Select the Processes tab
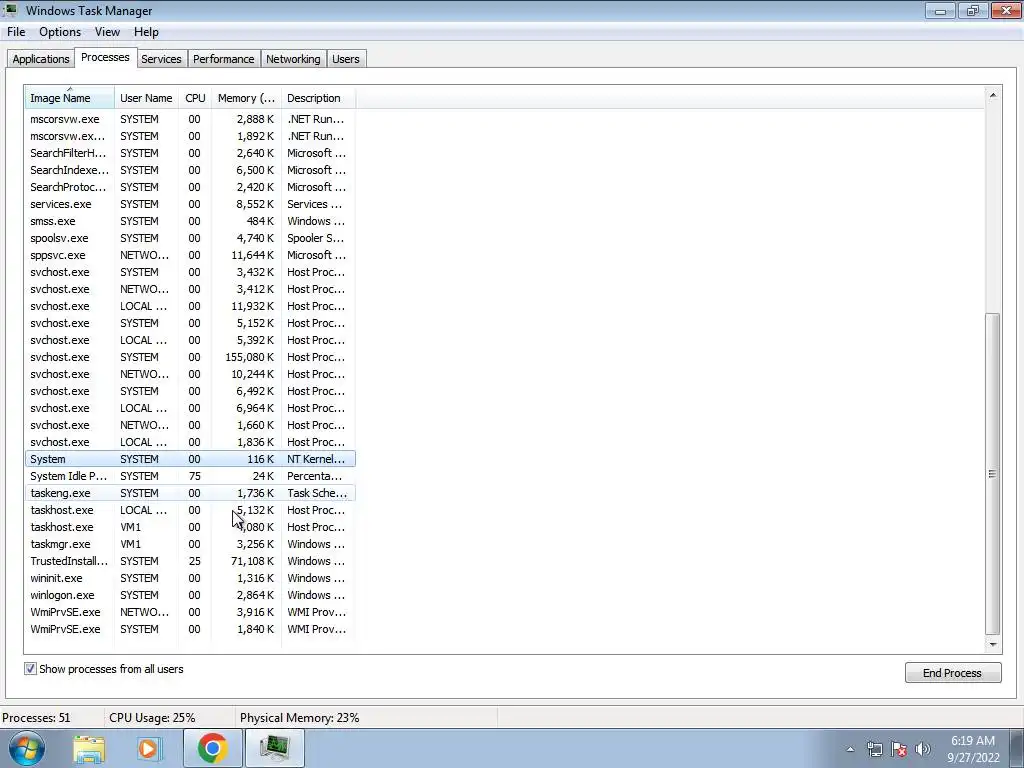 click(105, 57)
